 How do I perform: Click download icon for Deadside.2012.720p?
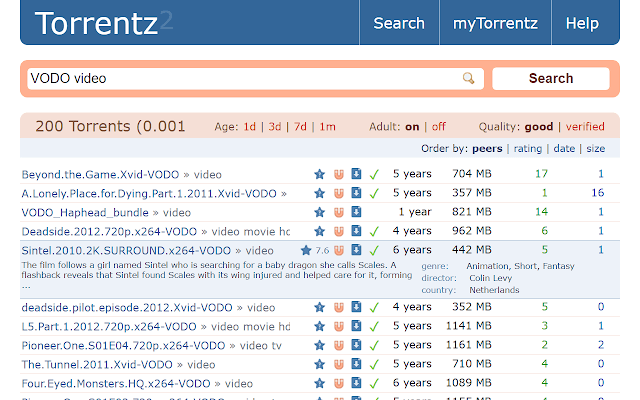[356, 231]
